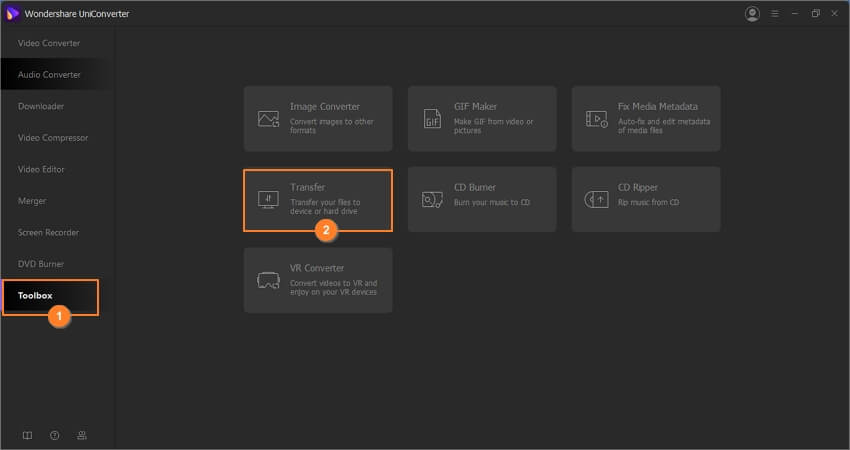
Task: Open the help question mark icon
Action: click(55, 435)
